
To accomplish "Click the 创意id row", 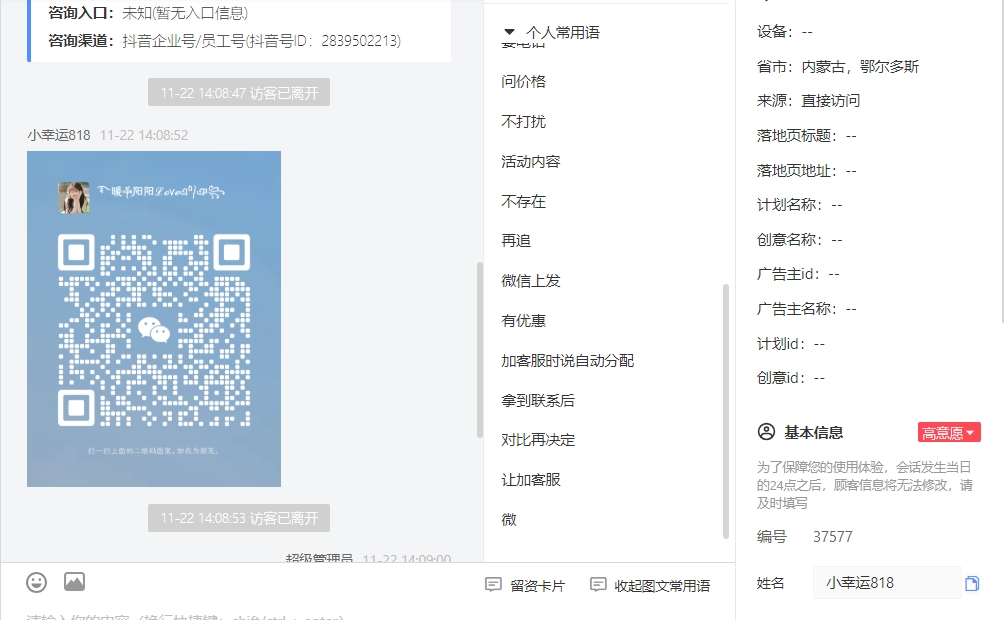I will [791, 378].
